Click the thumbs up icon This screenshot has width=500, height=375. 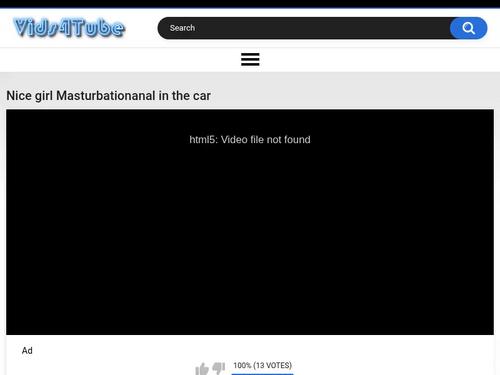click(x=202, y=368)
